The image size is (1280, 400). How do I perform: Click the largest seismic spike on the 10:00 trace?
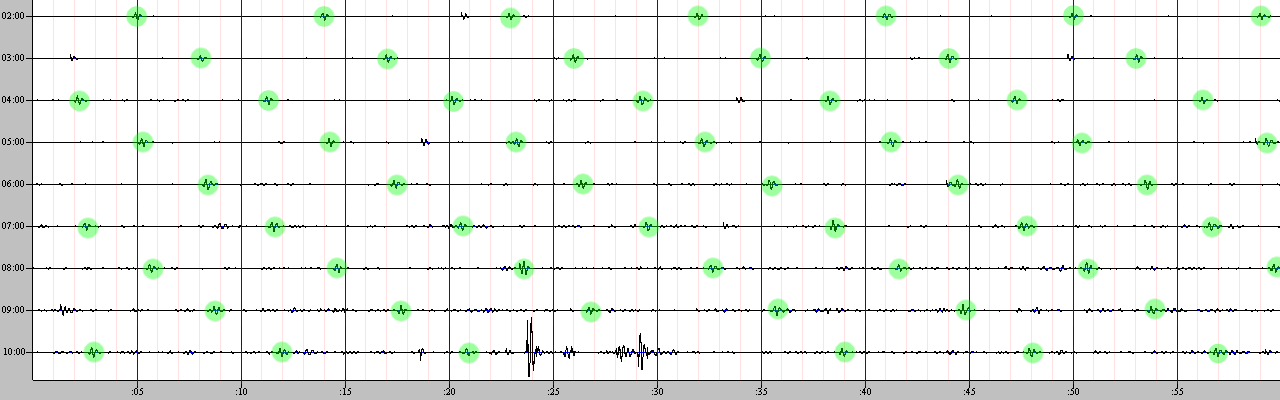tap(530, 348)
